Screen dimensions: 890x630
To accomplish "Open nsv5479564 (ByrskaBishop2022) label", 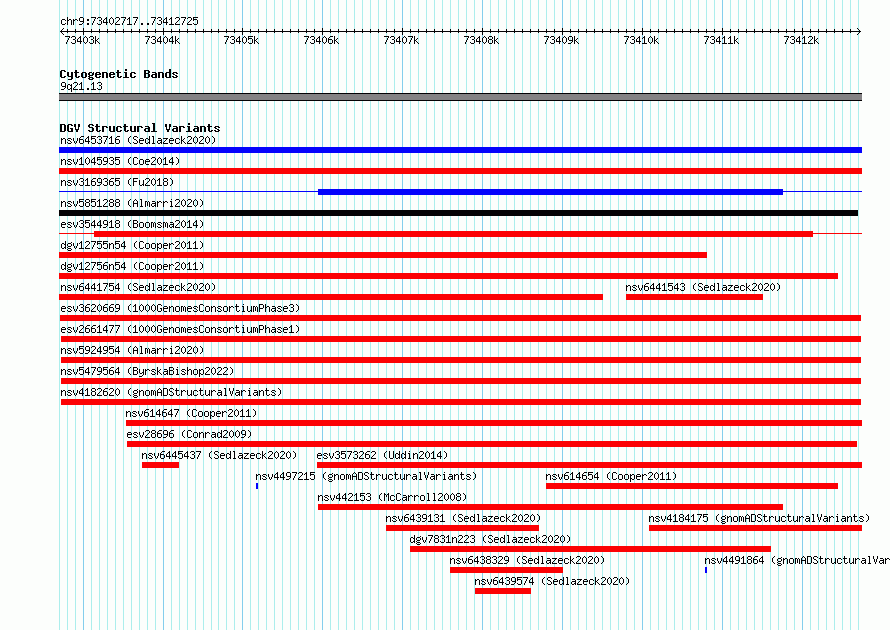I will 147,371.
